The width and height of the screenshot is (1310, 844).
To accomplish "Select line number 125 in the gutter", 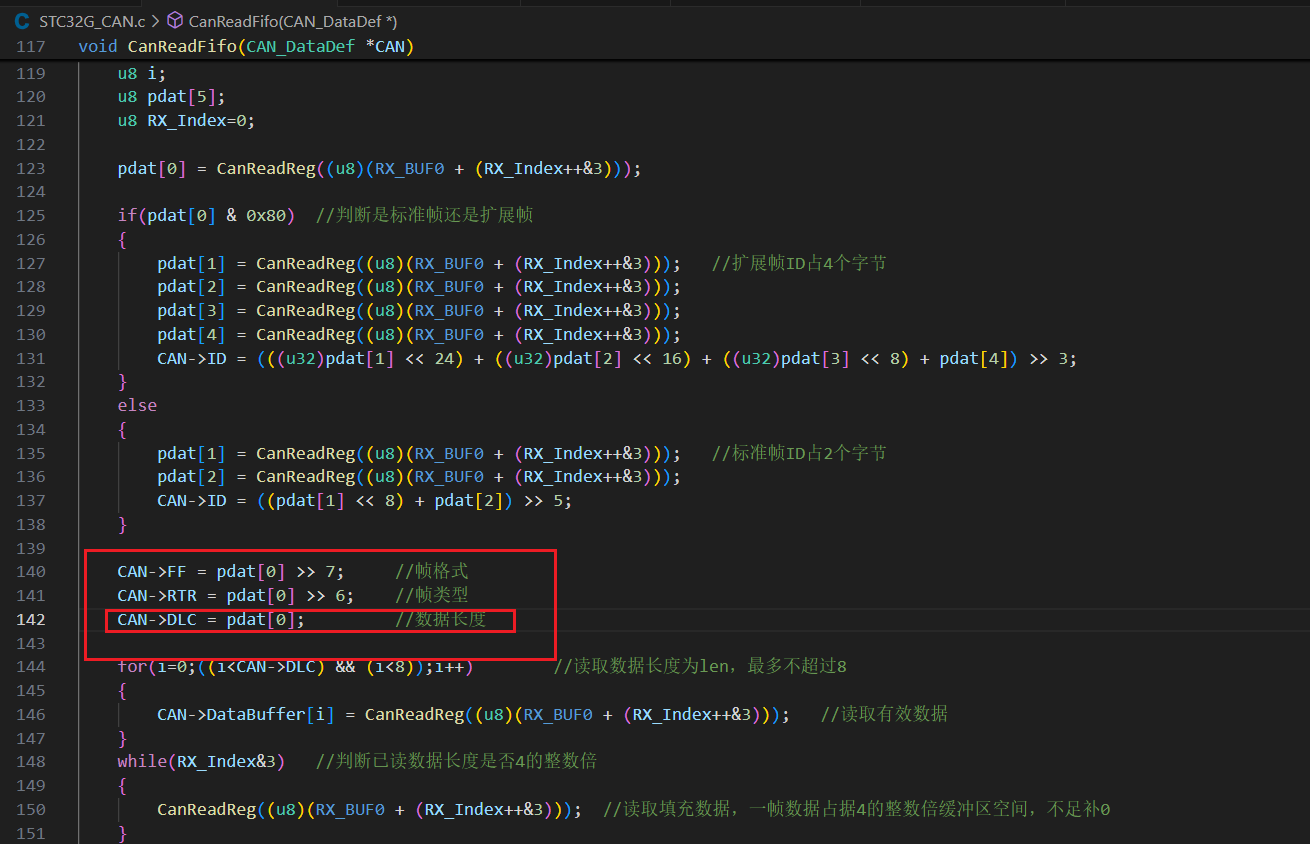I will 31,215.
